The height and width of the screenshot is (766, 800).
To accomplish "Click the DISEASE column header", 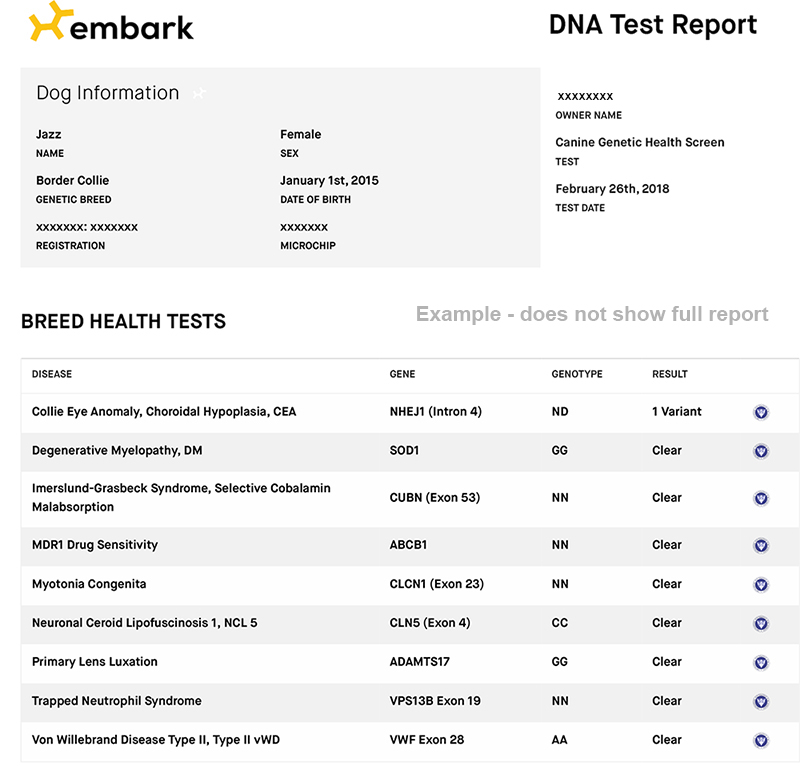I will tap(52, 374).
